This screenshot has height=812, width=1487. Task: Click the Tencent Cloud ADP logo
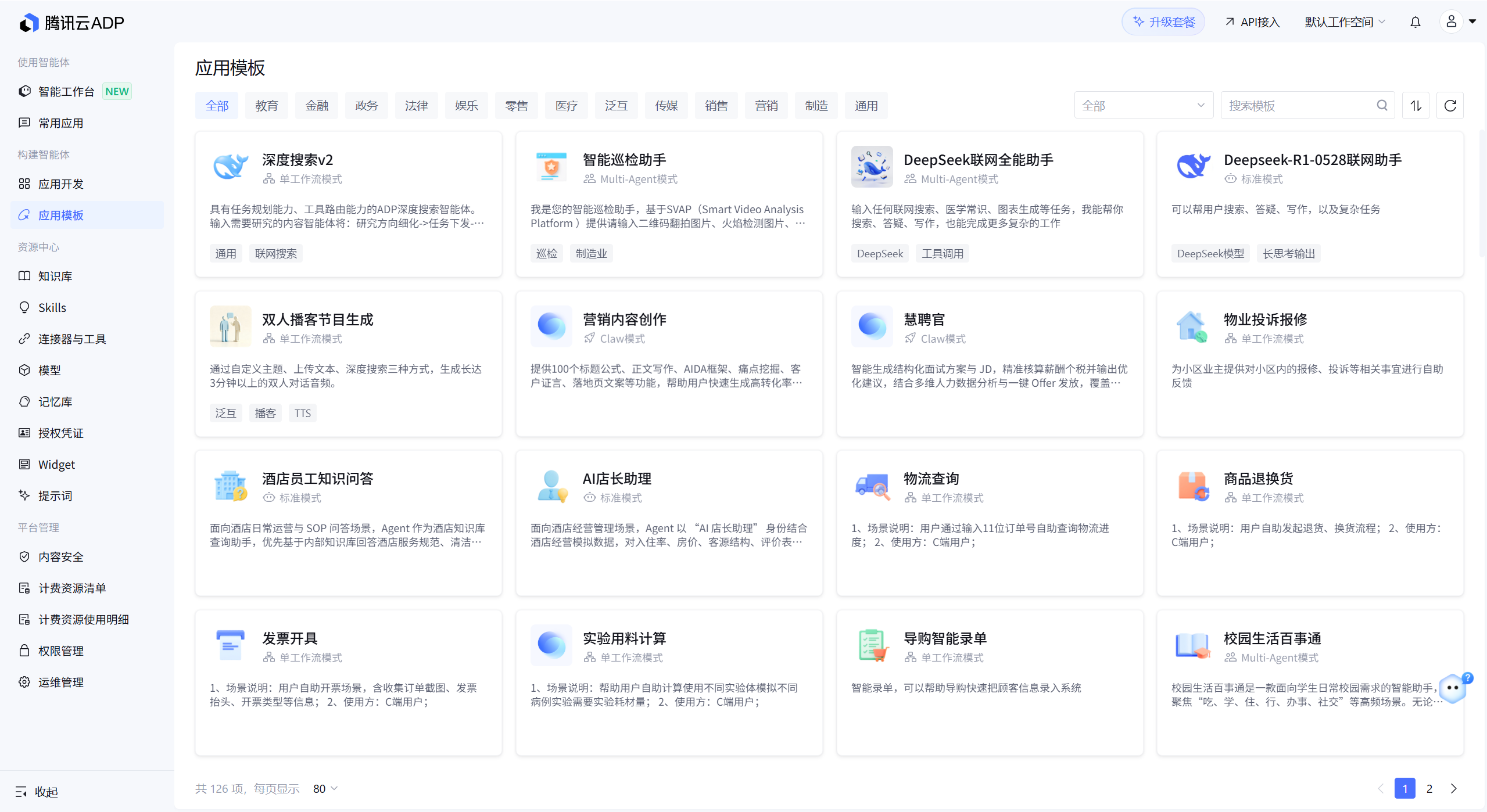(71, 23)
